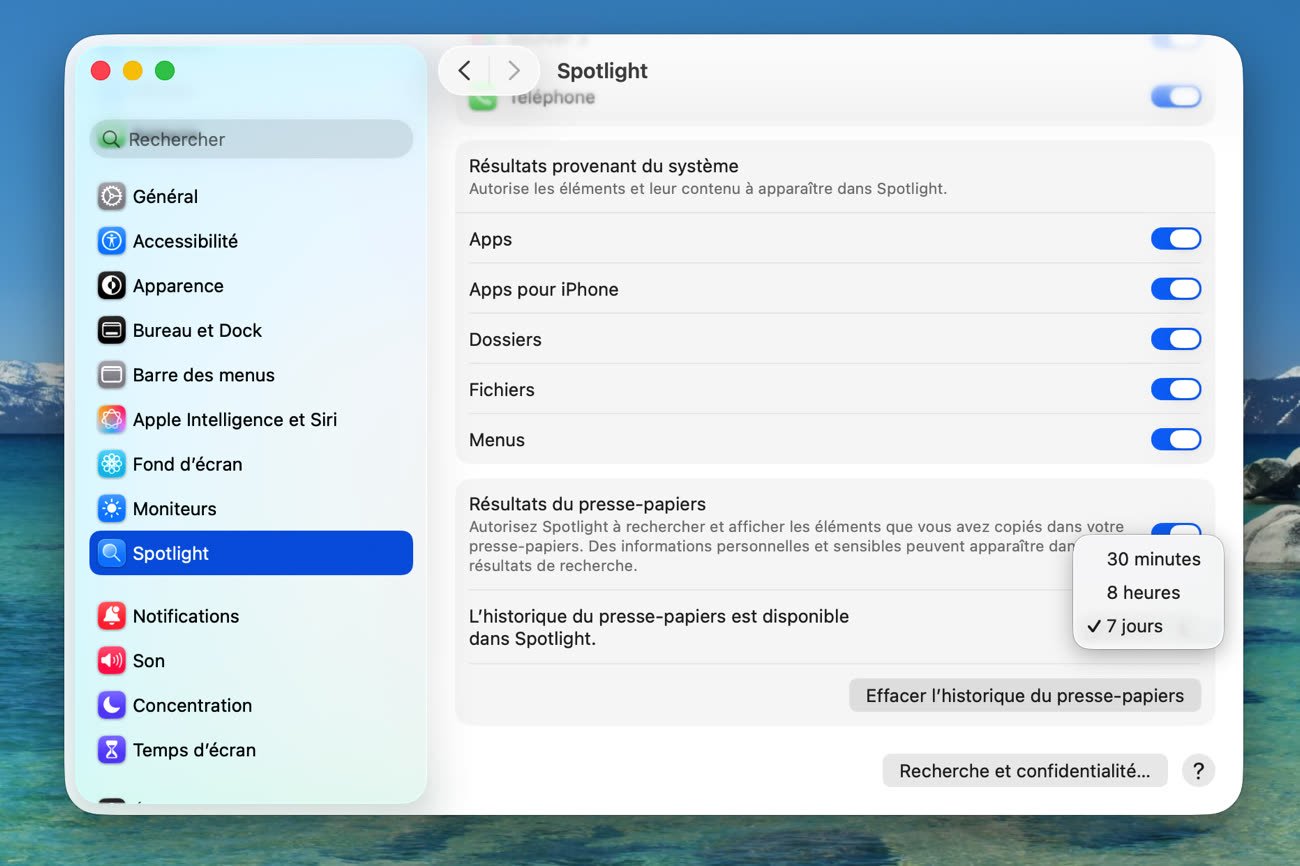Select the Bureau et Dock icon

coord(111,330)
